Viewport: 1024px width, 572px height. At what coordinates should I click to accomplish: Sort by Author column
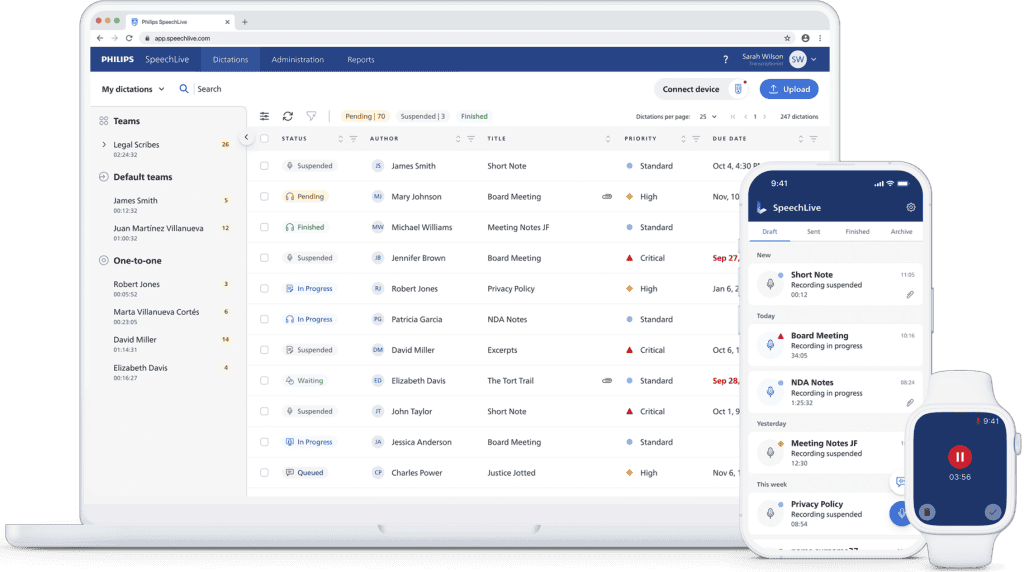[x=458, y=139]
